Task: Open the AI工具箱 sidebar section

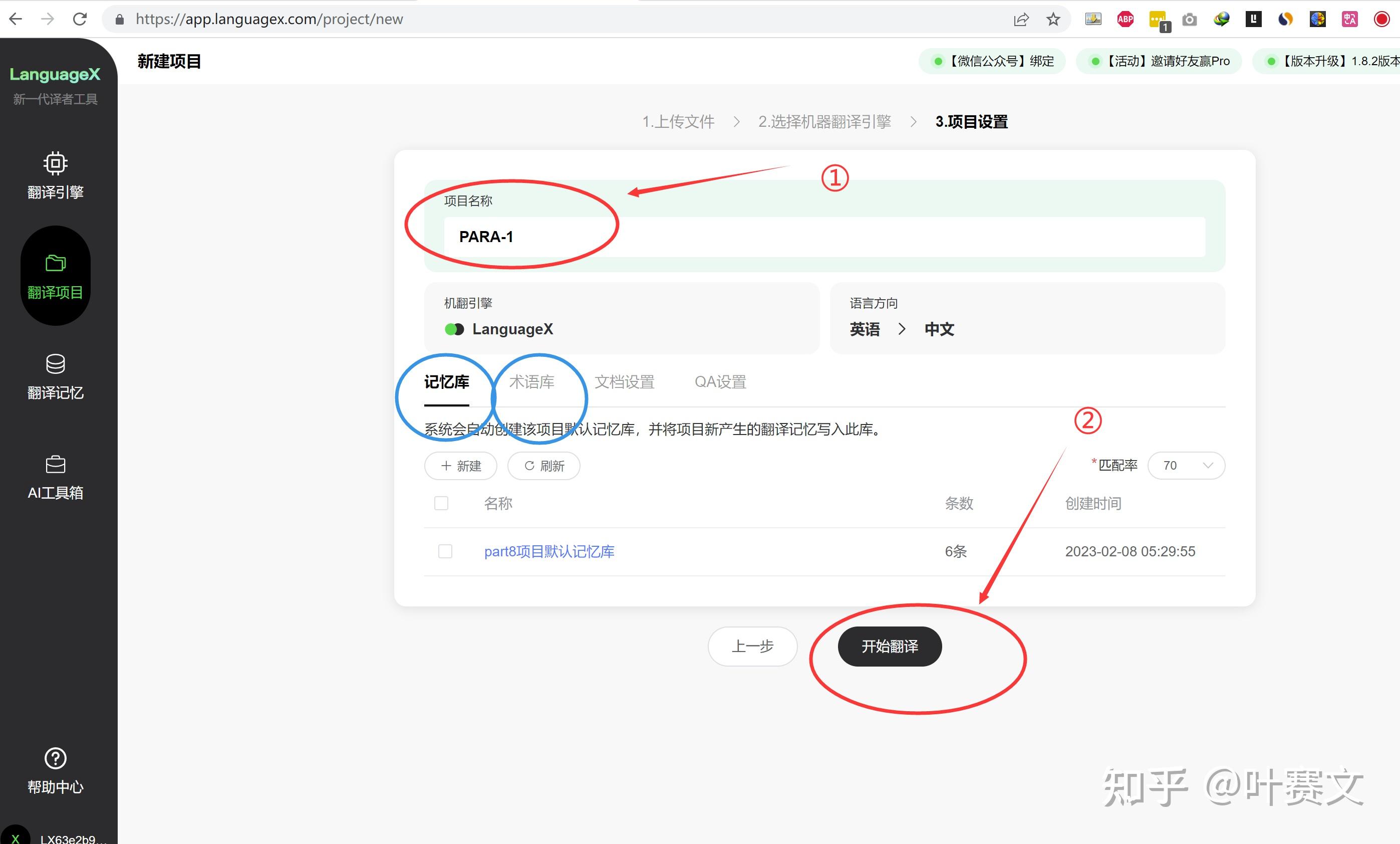Action: point(55,476)
